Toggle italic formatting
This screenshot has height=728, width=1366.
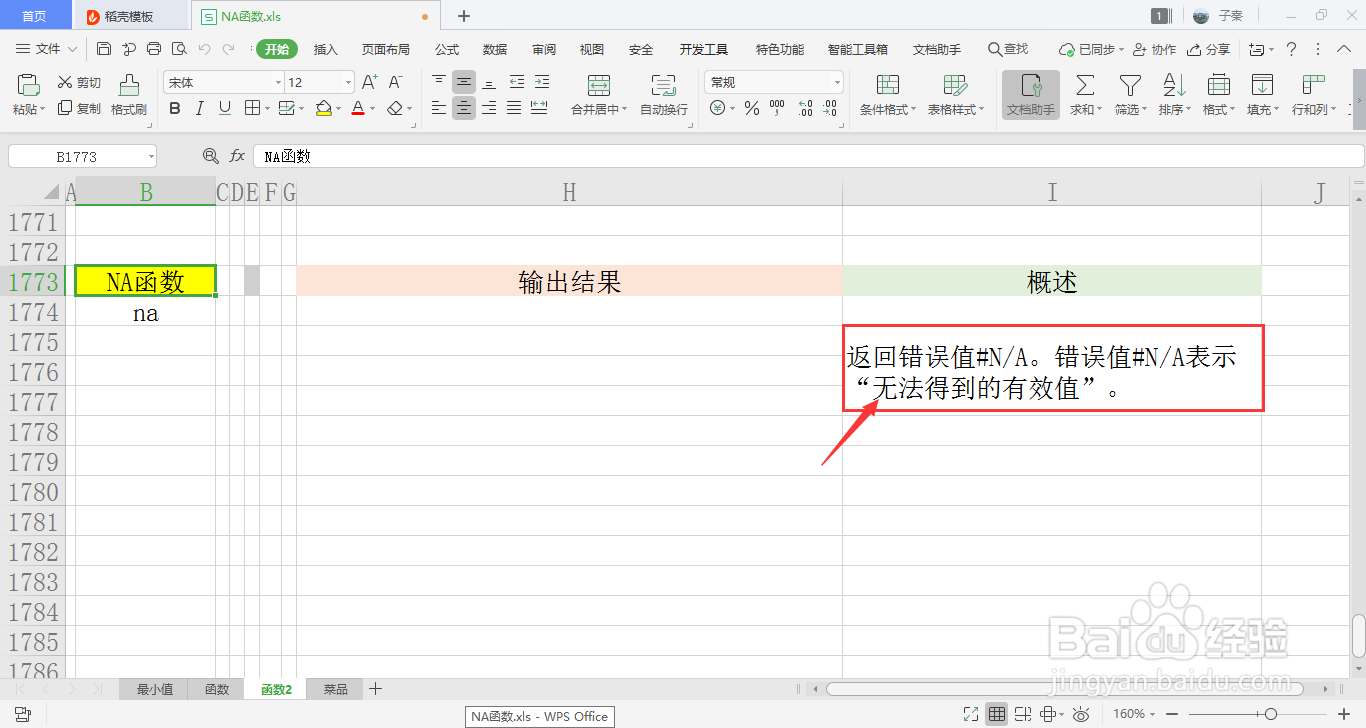click(199, 108)
